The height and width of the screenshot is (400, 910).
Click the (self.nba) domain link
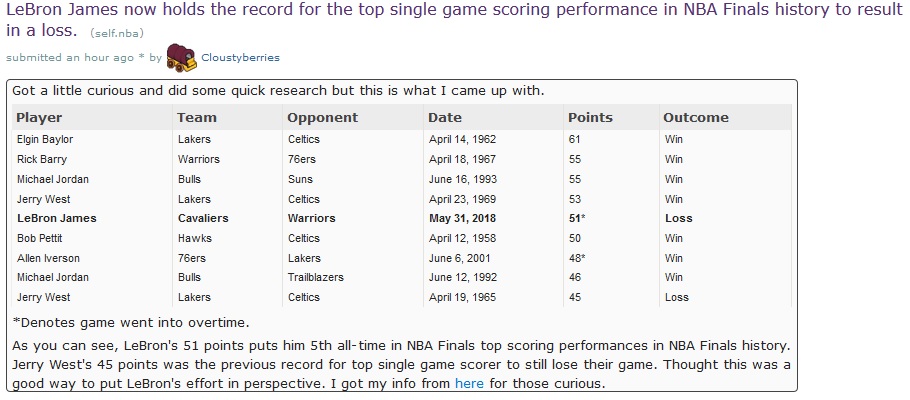(x=103, y=34)
